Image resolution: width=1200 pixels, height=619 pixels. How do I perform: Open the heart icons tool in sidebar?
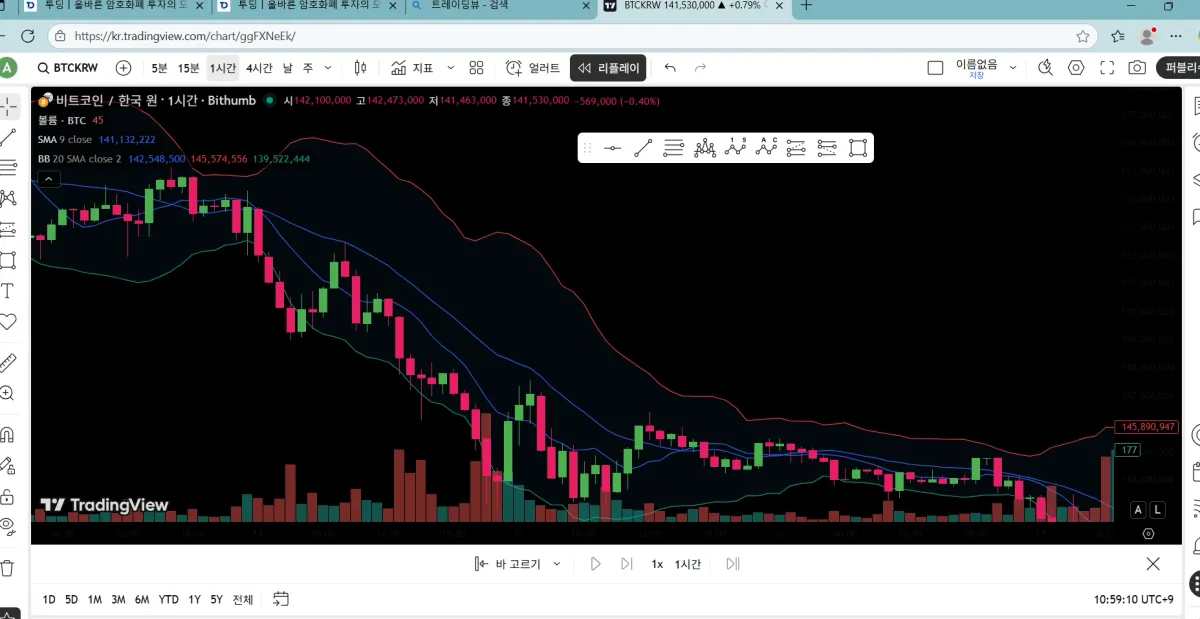pos(8,322)
